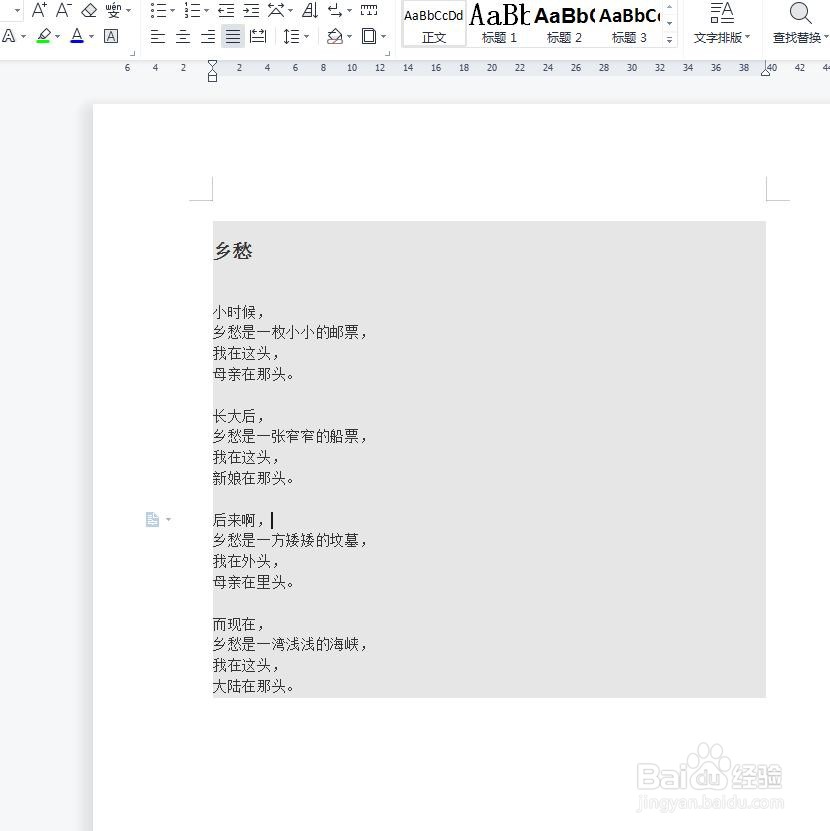Image resolution: width=830 pixels, height=831 pixels.
Task: Open the tab stops ruler icon
Action: click(x=369, y=10)
